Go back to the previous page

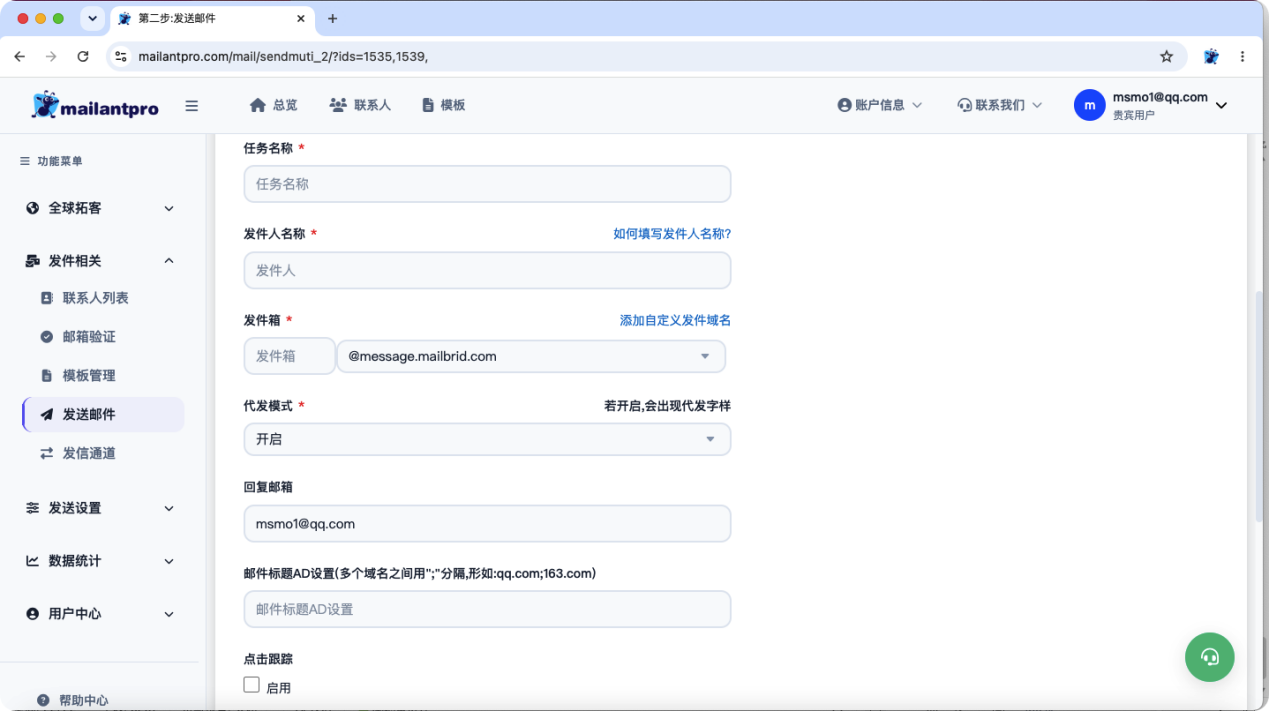(x=20, y=57)
